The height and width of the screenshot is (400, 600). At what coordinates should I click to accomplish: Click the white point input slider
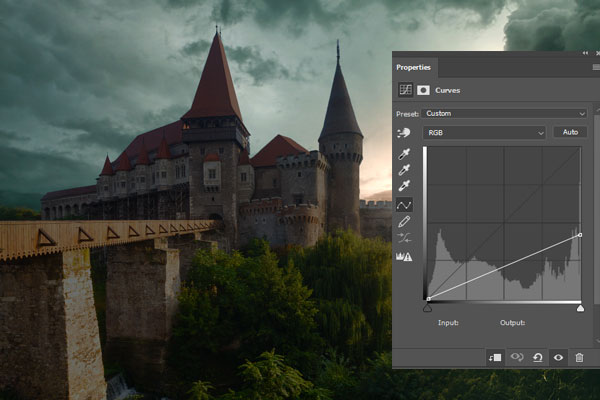click(x=580, y=308)
